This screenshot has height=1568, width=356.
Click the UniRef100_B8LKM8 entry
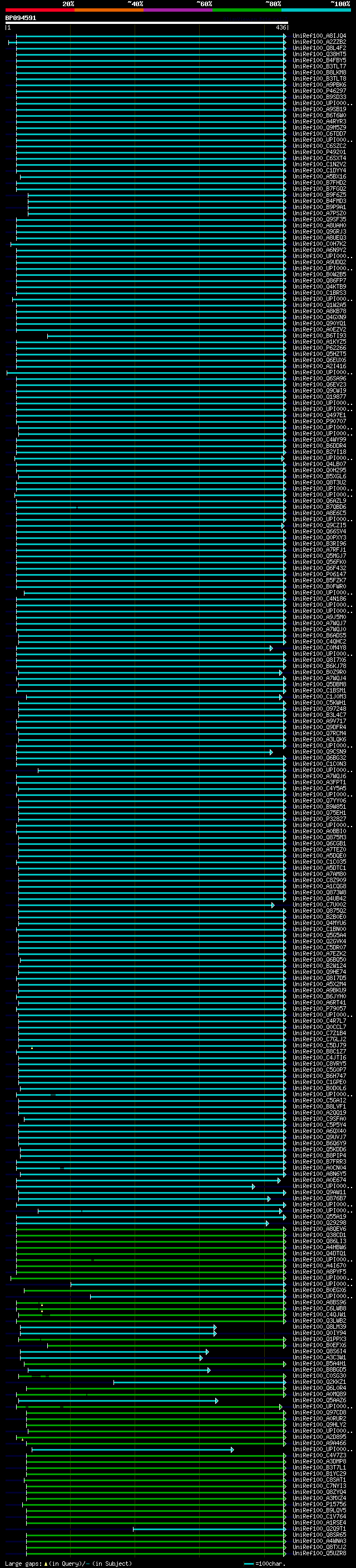tap(319, 72)
